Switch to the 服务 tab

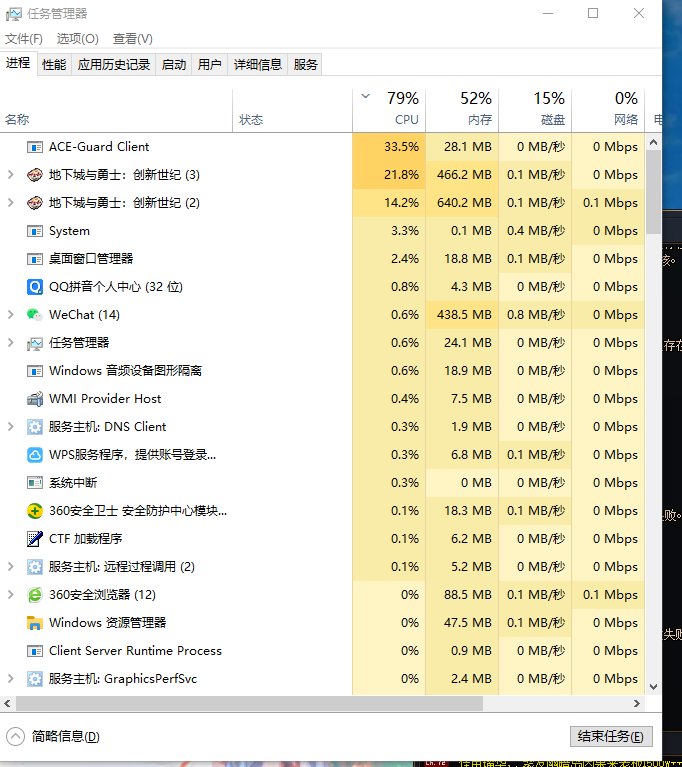[305, 65]
